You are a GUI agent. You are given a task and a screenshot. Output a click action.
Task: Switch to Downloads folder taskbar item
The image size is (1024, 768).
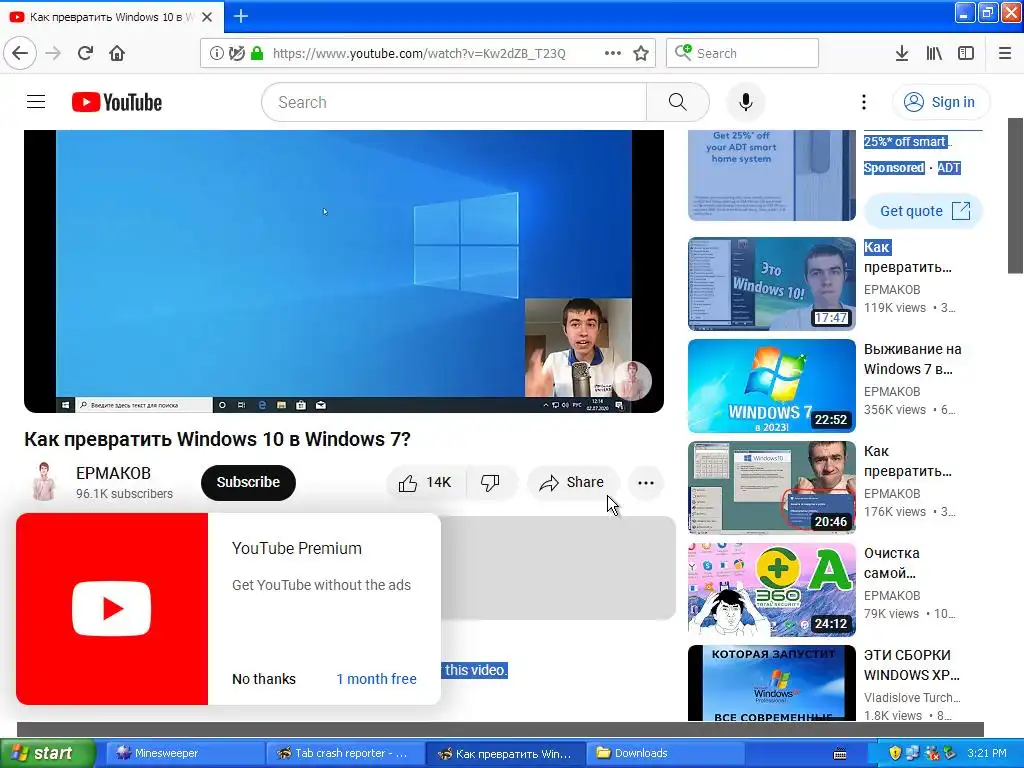coord(665,753)
